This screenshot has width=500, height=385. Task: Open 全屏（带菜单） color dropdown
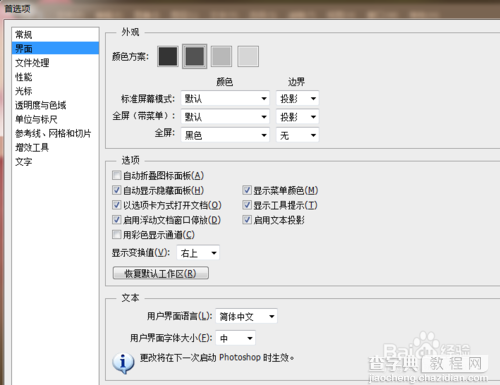click(225, 117)
